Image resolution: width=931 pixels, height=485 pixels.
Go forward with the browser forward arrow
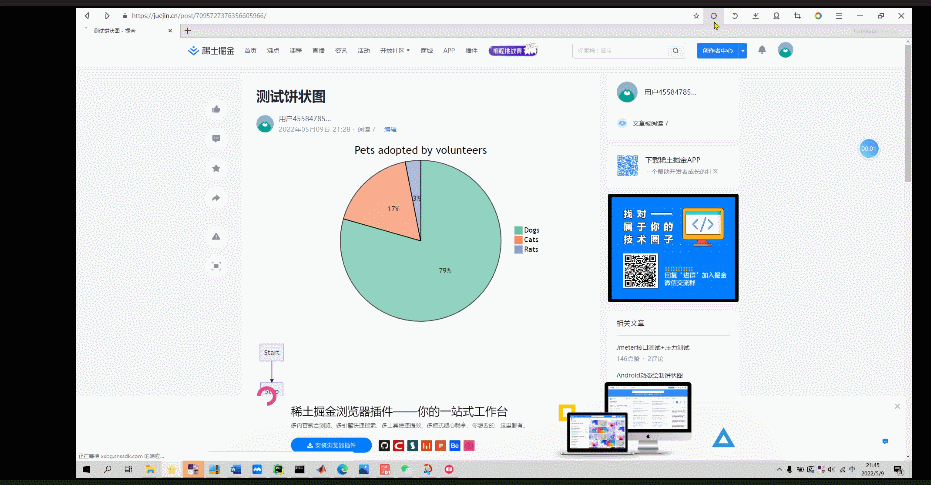(x=107, y=15)
